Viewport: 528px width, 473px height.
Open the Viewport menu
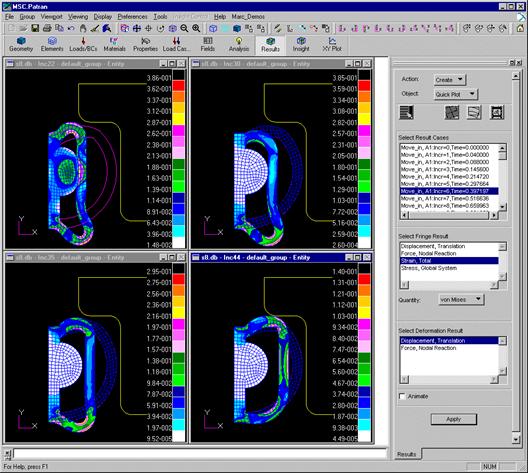[x=52, y=16]
